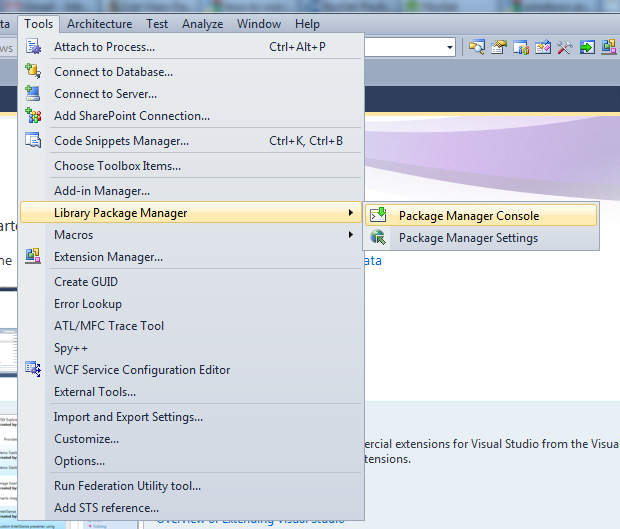Click the Package Manager Settings icon
Image resolution: width=620 pixels, height=529 pixels.
[378, 238]
